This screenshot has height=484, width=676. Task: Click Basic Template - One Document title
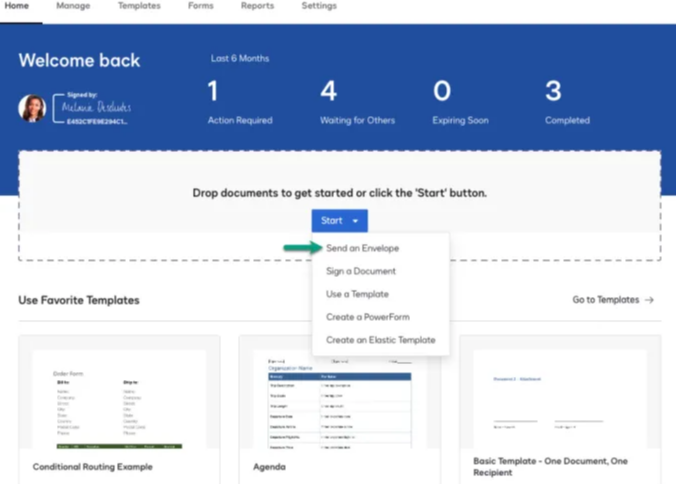click(x=551, y=467)
